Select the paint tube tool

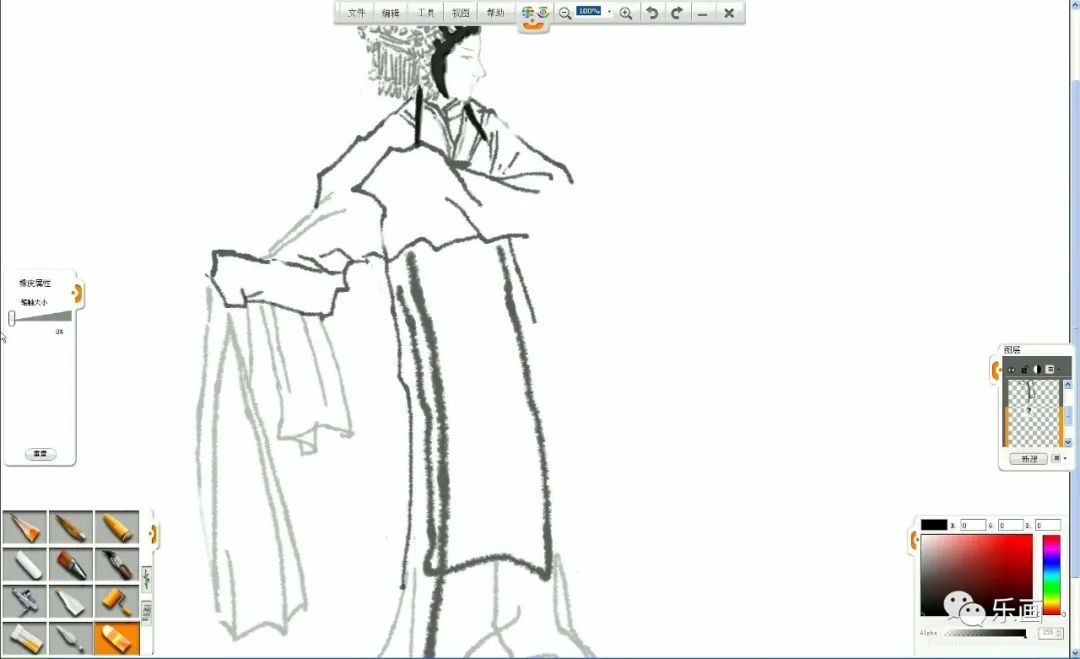point(25,637)
